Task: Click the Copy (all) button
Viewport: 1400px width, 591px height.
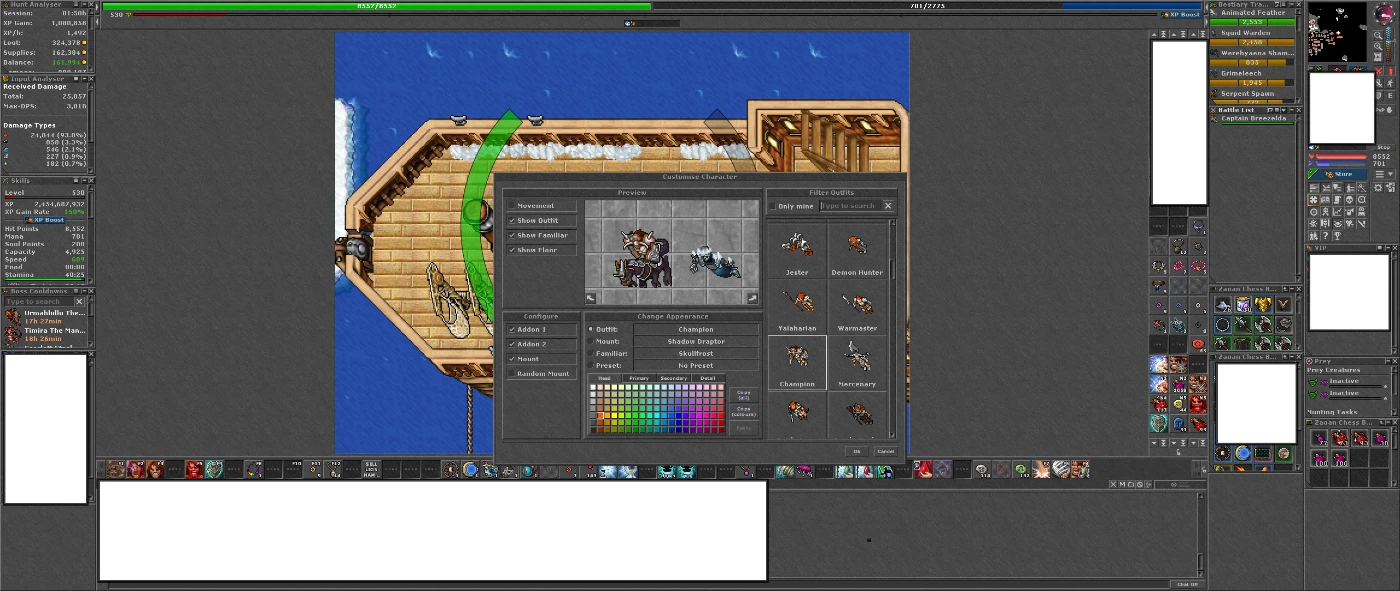Action: (x=743, y=394)
